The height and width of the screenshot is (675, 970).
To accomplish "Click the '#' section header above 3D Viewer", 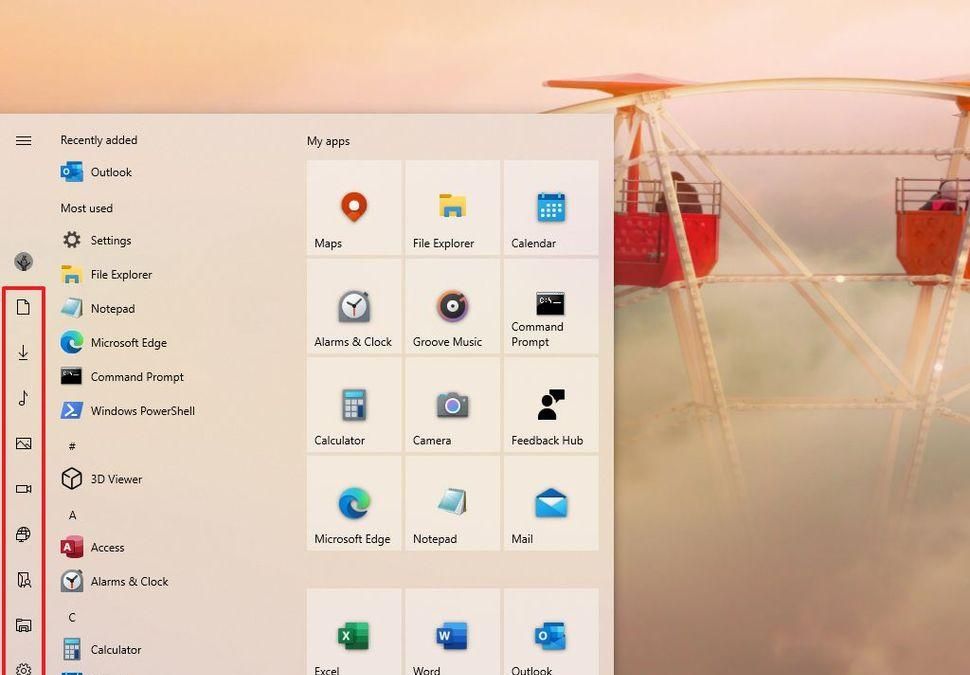I will point(71,445).
